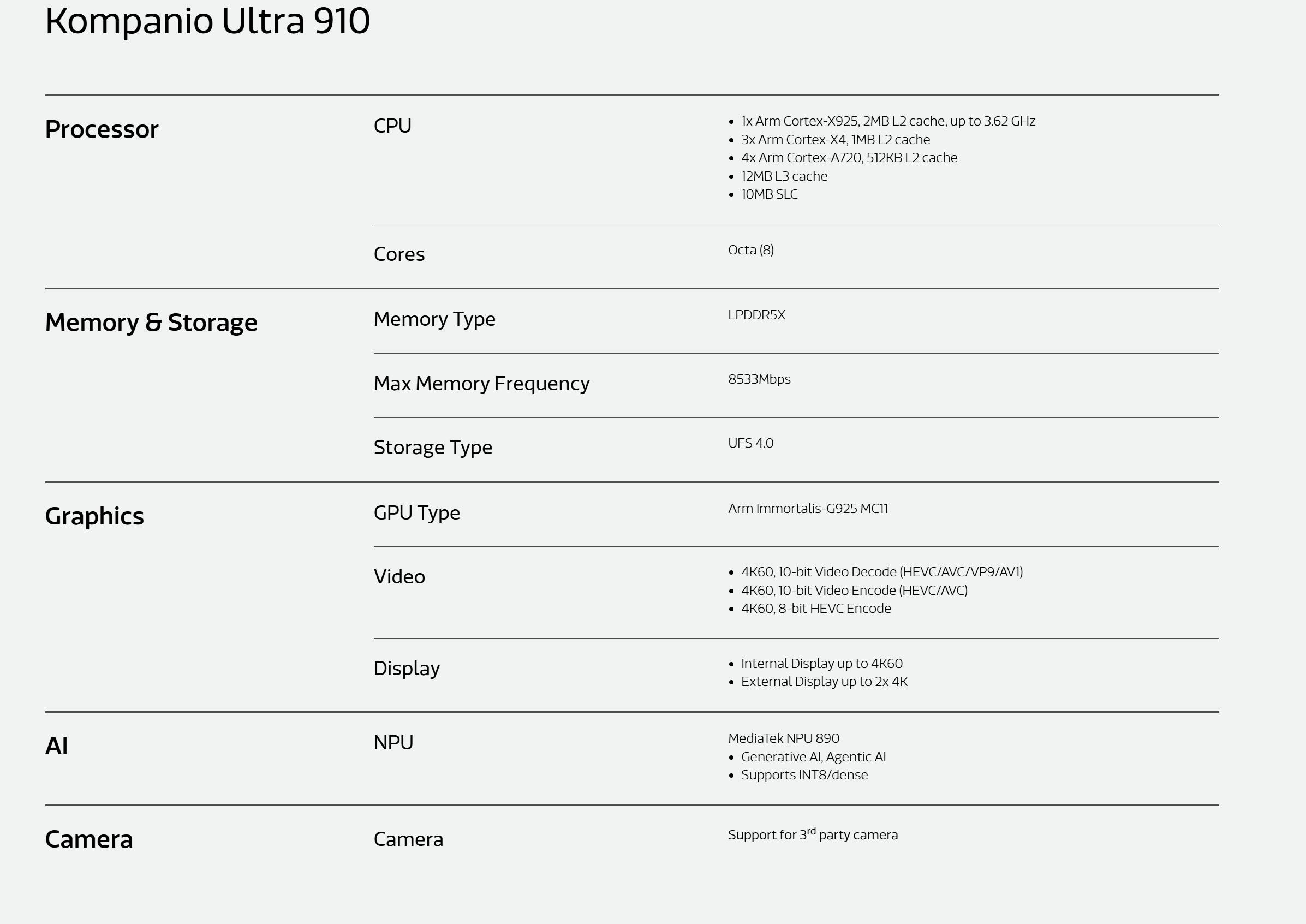
Task: Select the Memory & Storage section heading
Action: coord(151,323)
